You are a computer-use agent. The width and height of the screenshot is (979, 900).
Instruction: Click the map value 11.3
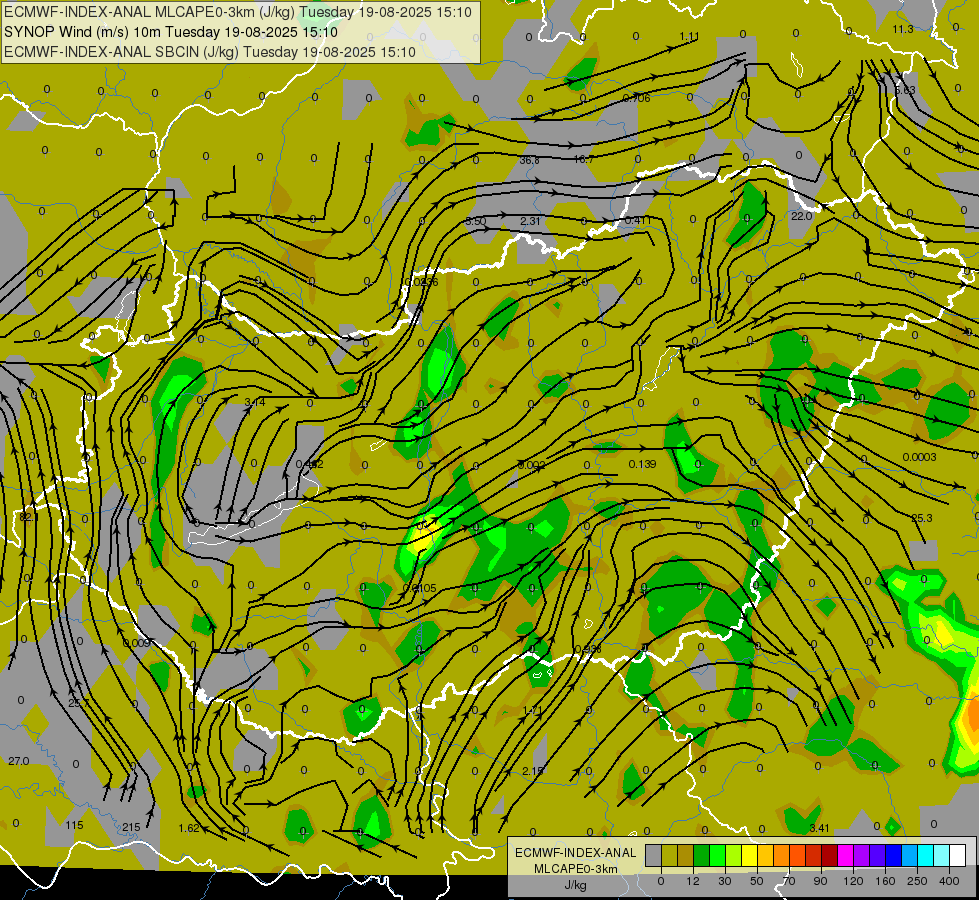coord(903,29)
